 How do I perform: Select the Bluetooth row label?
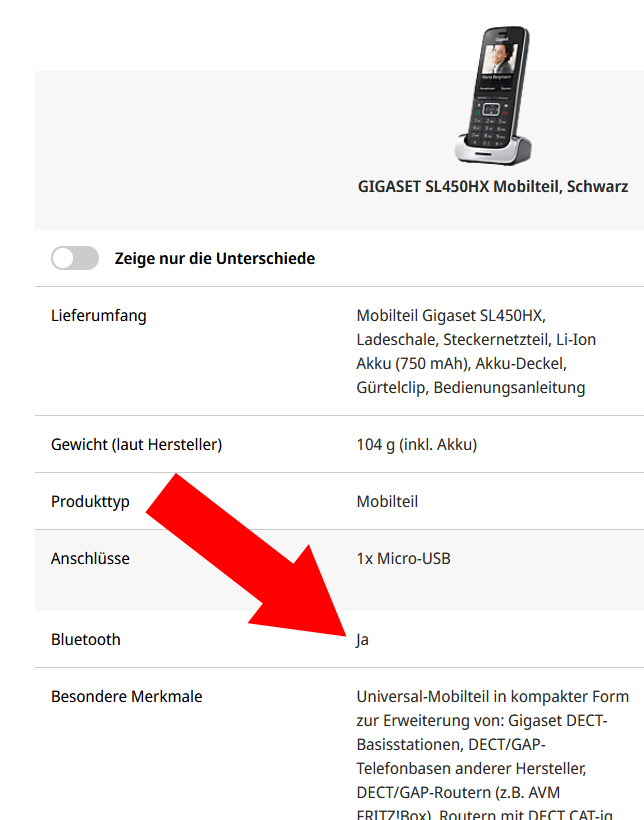[x=86, y=640]
